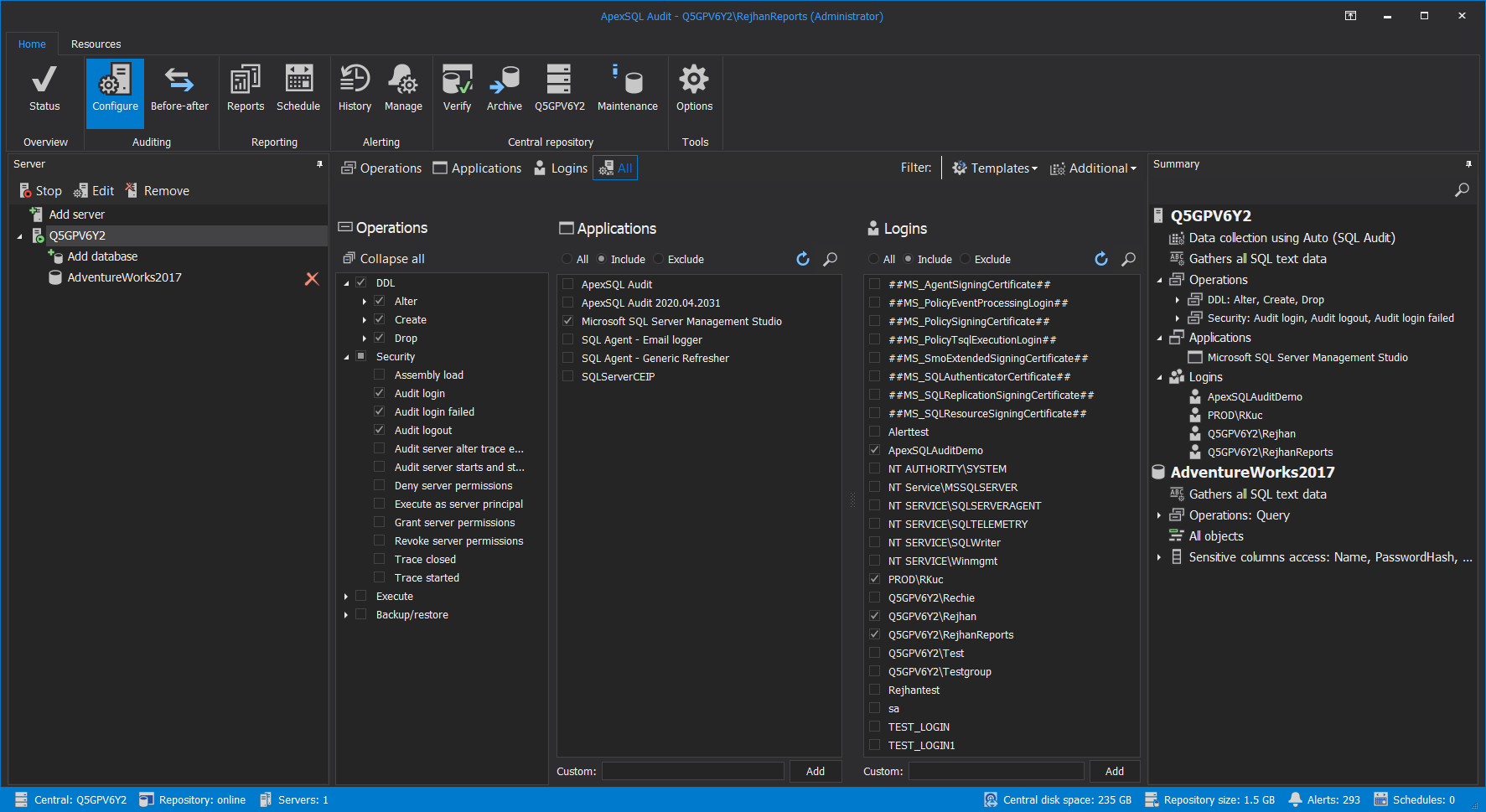The height and width of the screenshot is (812, 1486).
Task: Check the Assembly load checkbox
Action: pyautogui.click(x=379, y=375)
